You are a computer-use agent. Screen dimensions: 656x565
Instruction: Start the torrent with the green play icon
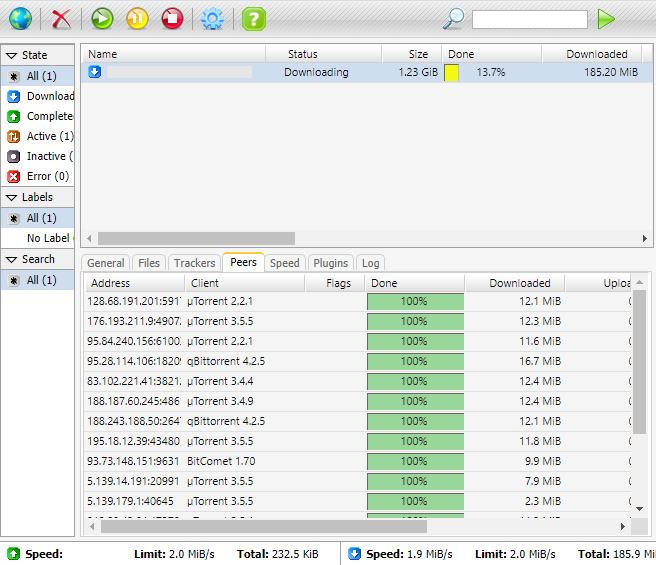tap(102, 18)
